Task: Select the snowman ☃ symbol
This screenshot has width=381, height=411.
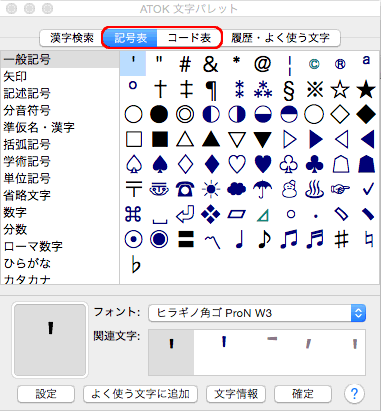Action: (x=289, y=189)
